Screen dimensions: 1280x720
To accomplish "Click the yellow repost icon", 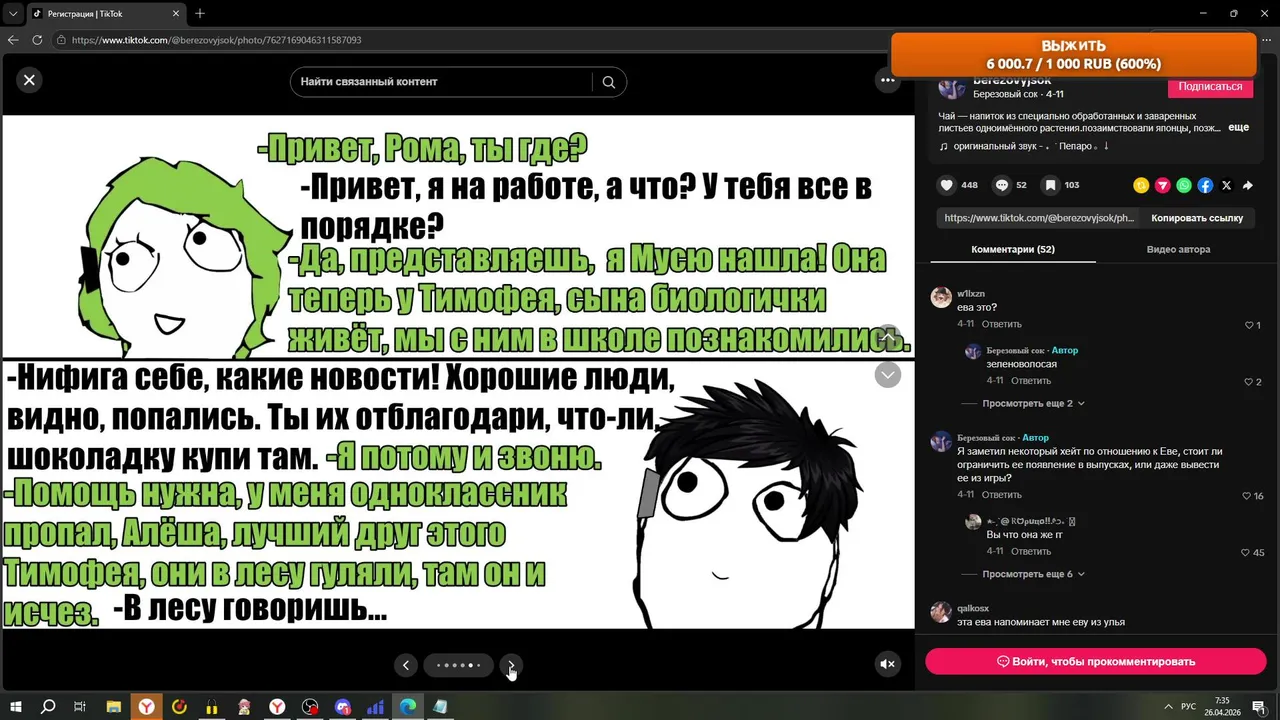I will coord(1141,185).
